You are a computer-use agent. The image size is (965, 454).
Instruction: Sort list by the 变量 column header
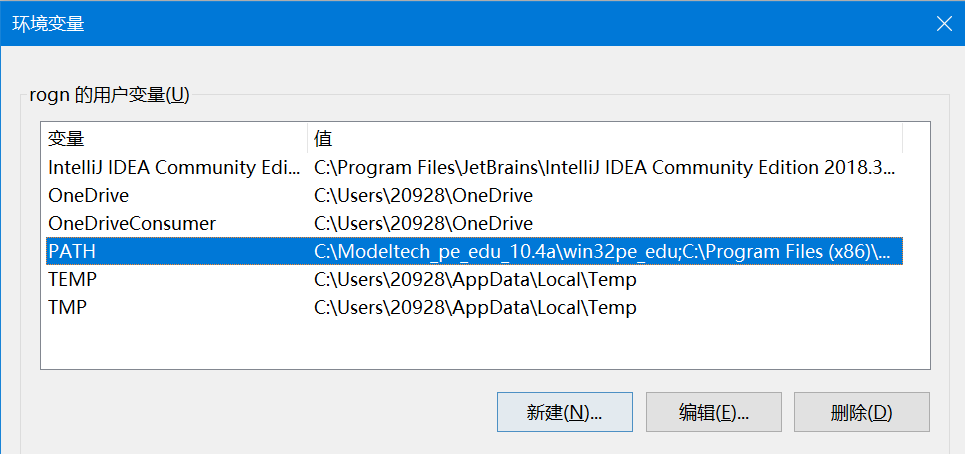point(172,139)
